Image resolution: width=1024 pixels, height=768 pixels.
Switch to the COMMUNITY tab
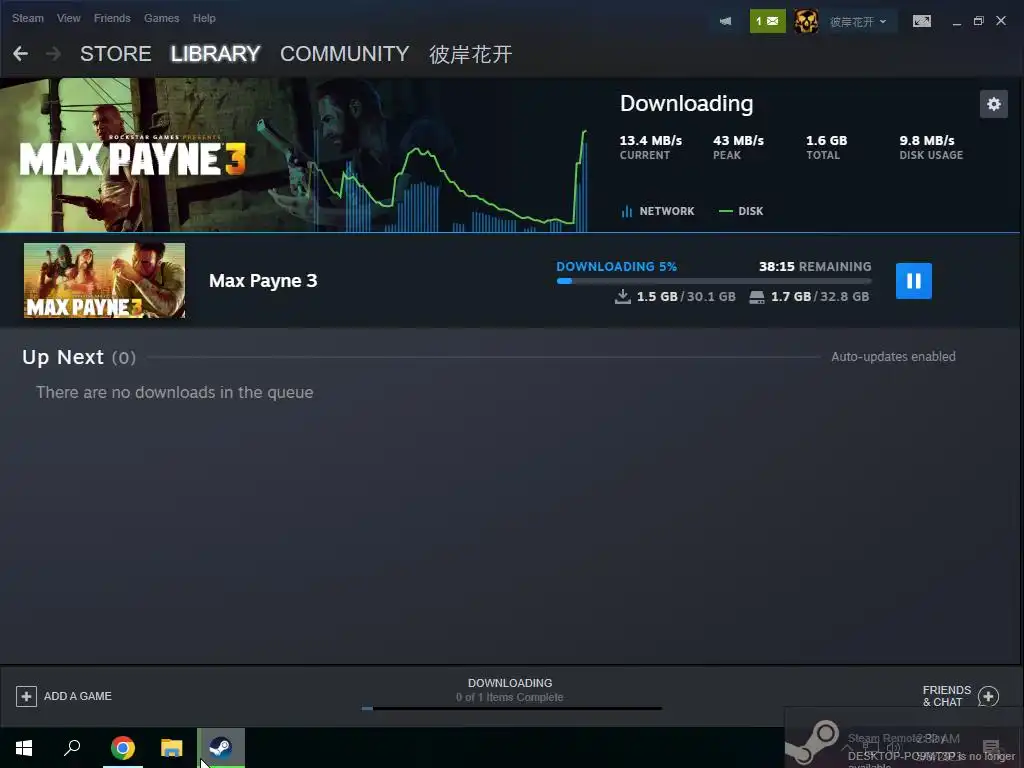(344, 54)
